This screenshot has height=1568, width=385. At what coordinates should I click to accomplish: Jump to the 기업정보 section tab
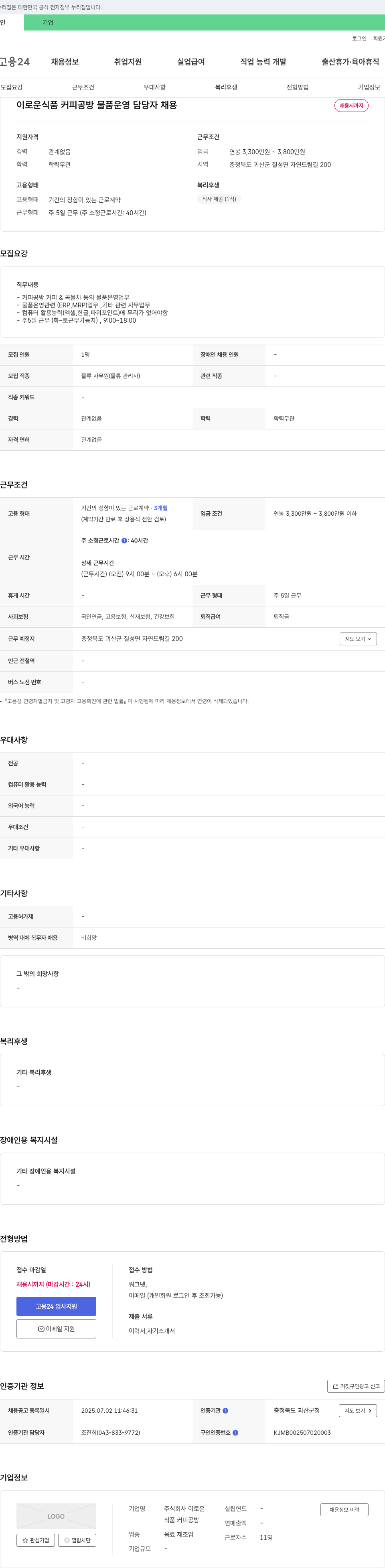point(369,87)
